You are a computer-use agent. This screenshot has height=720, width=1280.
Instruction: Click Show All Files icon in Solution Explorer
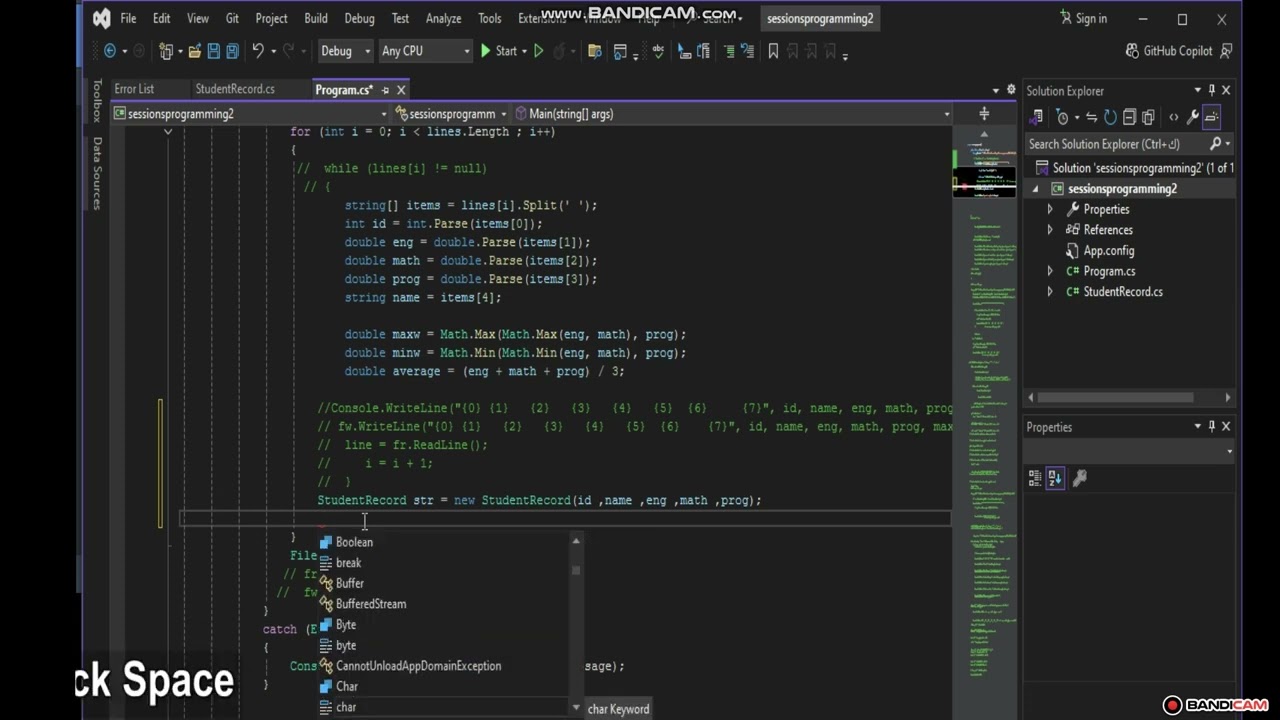(x=1148, y=117)
